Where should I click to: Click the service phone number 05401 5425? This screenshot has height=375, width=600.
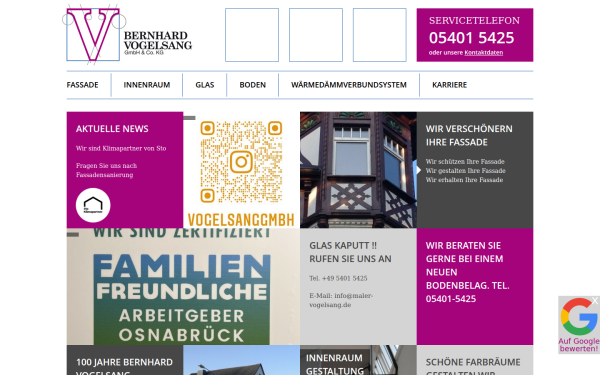[471, 38]
